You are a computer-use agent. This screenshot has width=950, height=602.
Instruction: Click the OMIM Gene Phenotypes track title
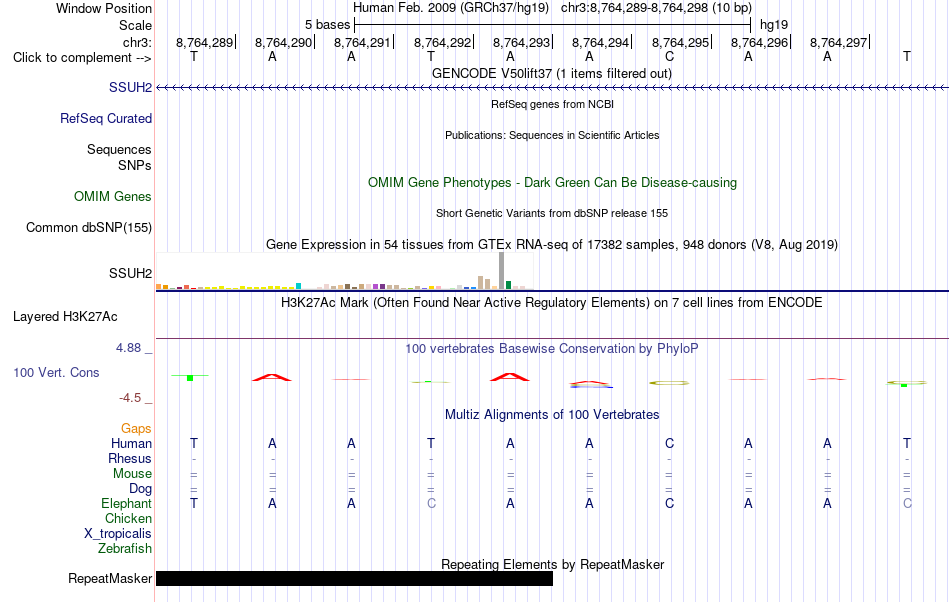click(x=552, y=183)
